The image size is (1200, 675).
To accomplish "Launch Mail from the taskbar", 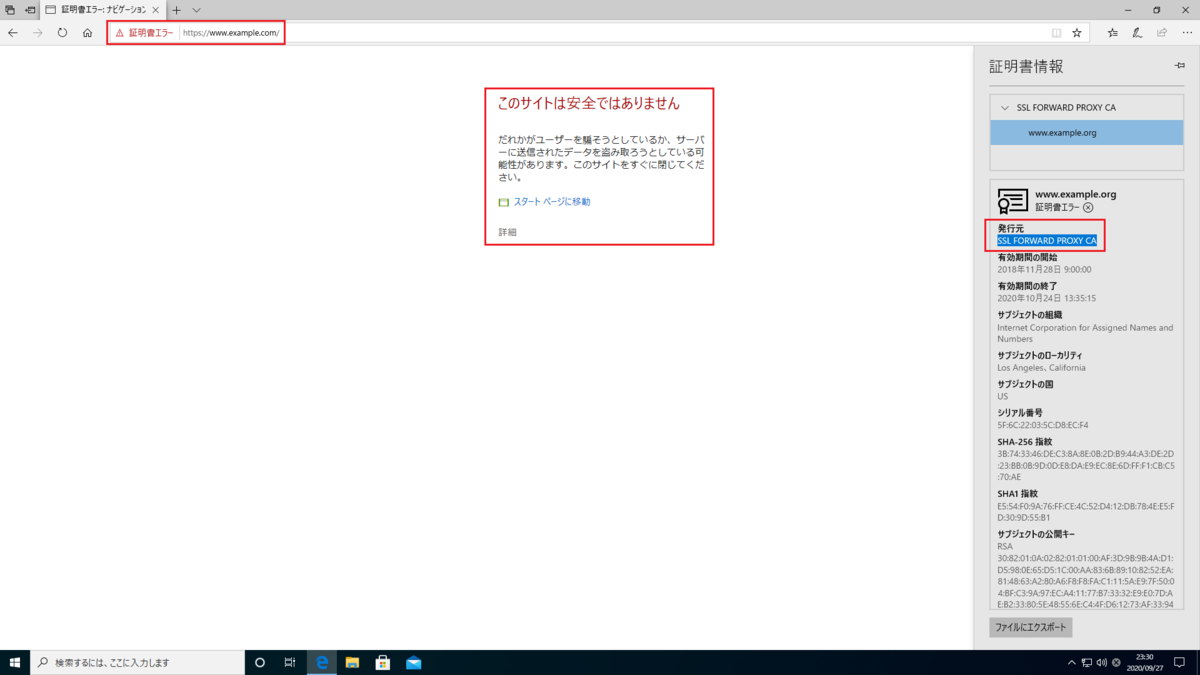I will pos(414,662).
